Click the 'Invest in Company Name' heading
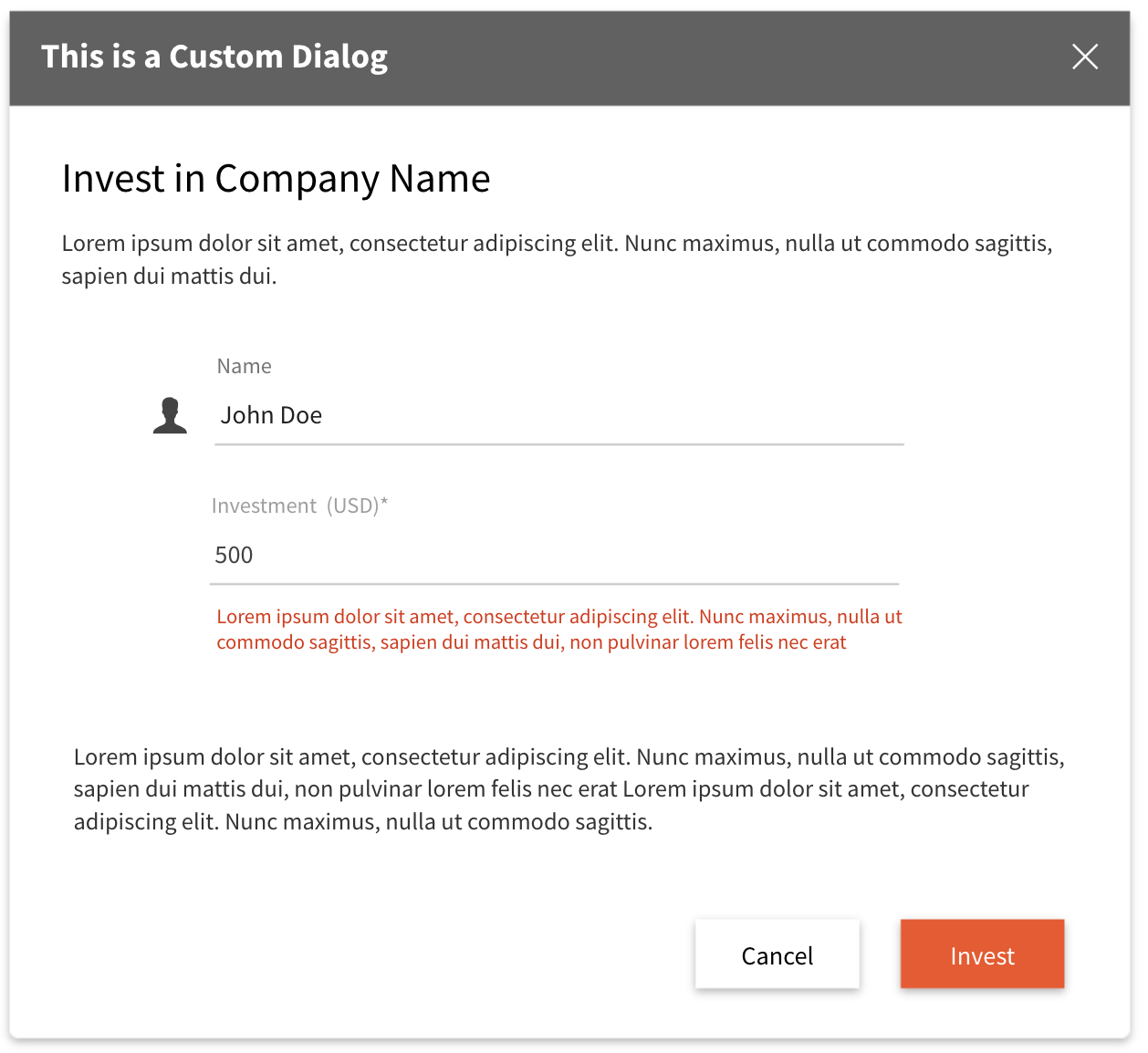 [x=276, y=178]
